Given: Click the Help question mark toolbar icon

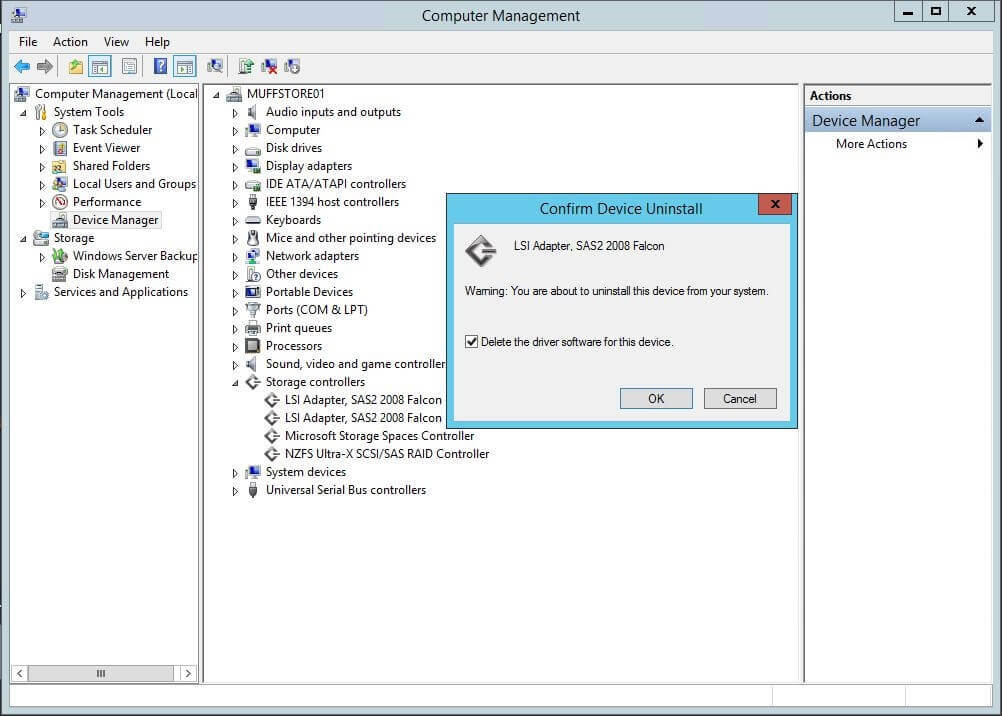Looking at the screenshot, I should click(x=160, y=67).
